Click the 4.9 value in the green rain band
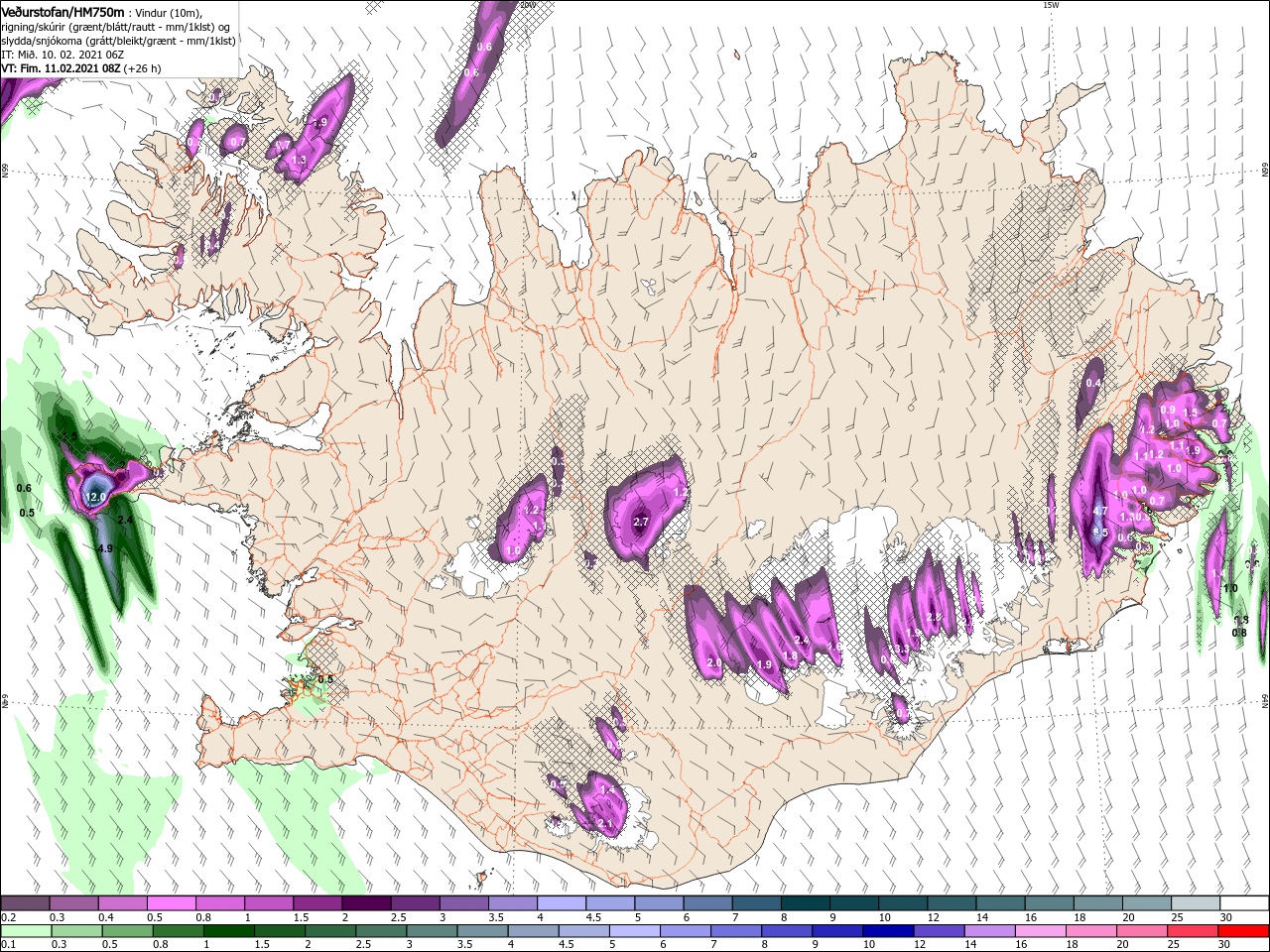Viewport: 1270px width, 952px height. point(106,548)
